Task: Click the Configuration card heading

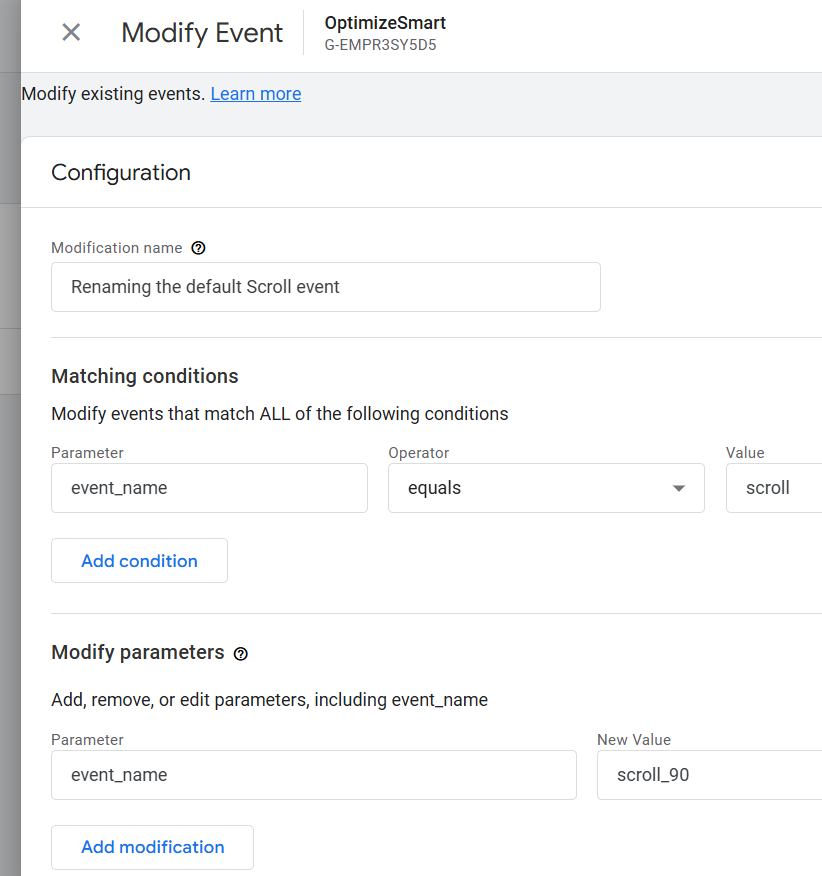Action: coord(121,172)
